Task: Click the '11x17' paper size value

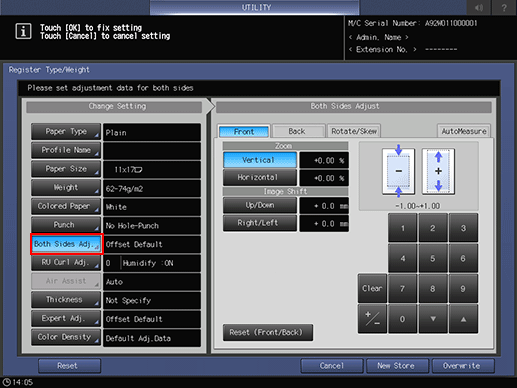Action: [152, 170]
